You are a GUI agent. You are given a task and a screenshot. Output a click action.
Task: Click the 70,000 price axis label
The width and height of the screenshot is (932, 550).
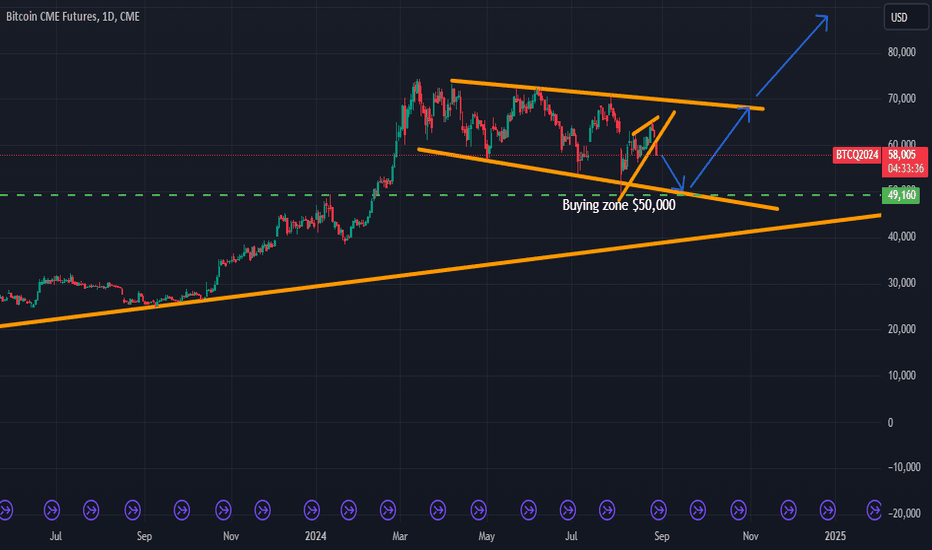902,99
